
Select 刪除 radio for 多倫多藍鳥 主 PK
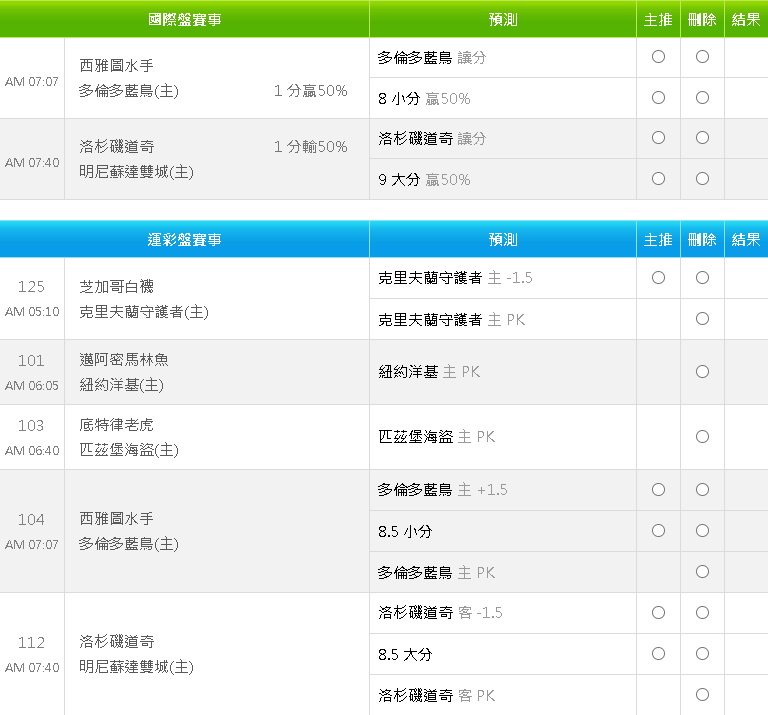tap(702, 572)
